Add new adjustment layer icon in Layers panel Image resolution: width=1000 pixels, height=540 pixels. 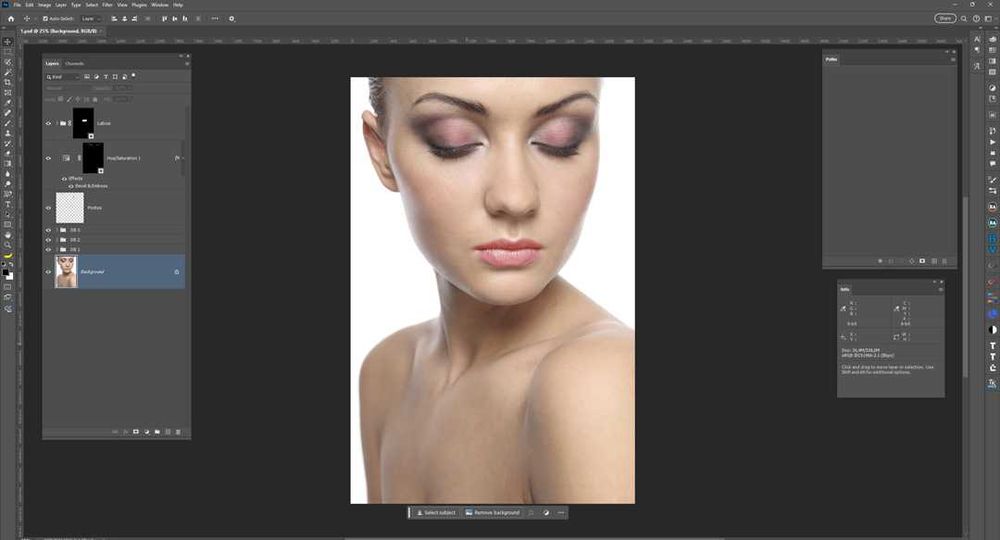[x=147, y=432]
